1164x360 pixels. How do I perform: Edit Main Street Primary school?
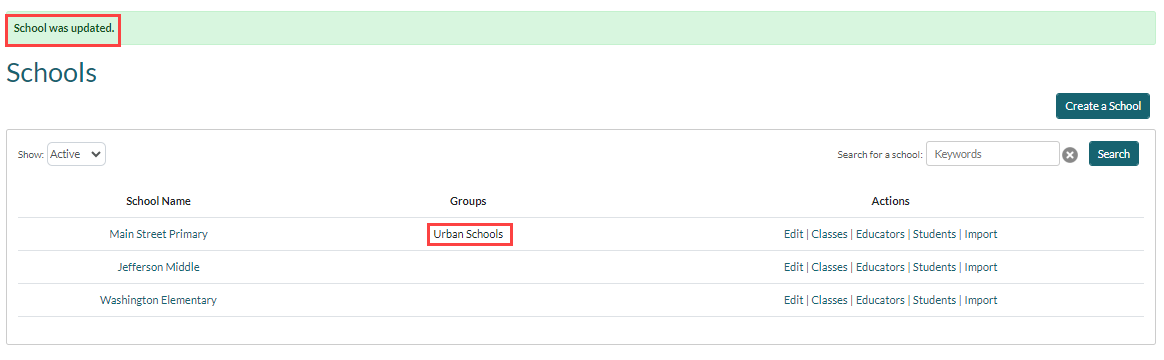click(x=794, y=234)
